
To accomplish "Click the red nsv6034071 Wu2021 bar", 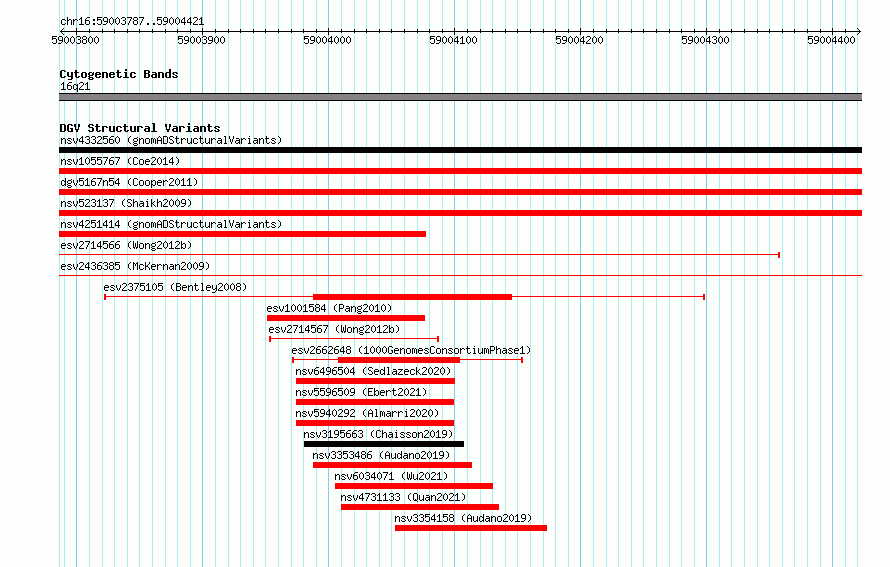I will tap(414, 486).
